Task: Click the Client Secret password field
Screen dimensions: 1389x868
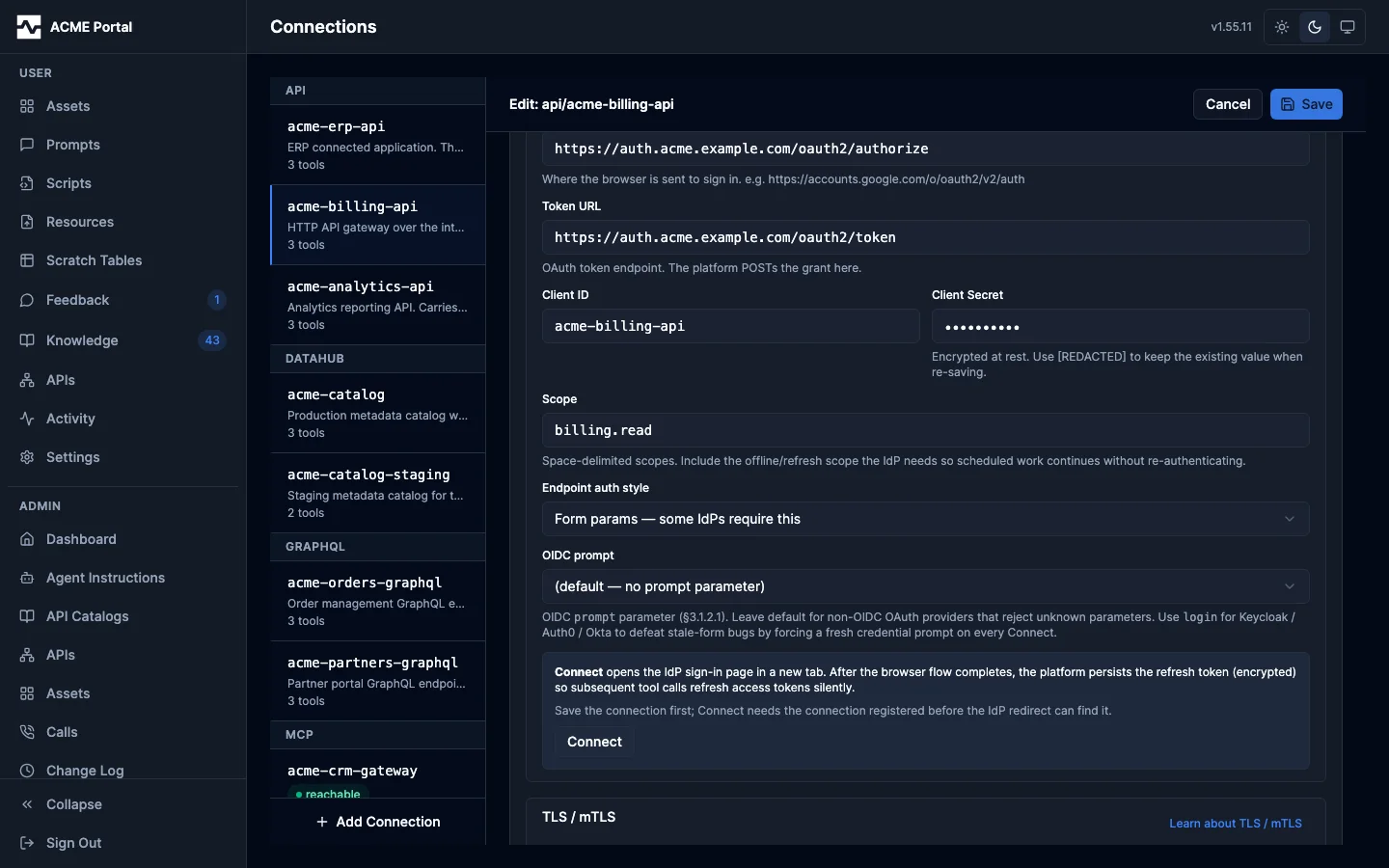Action: 1120,326
